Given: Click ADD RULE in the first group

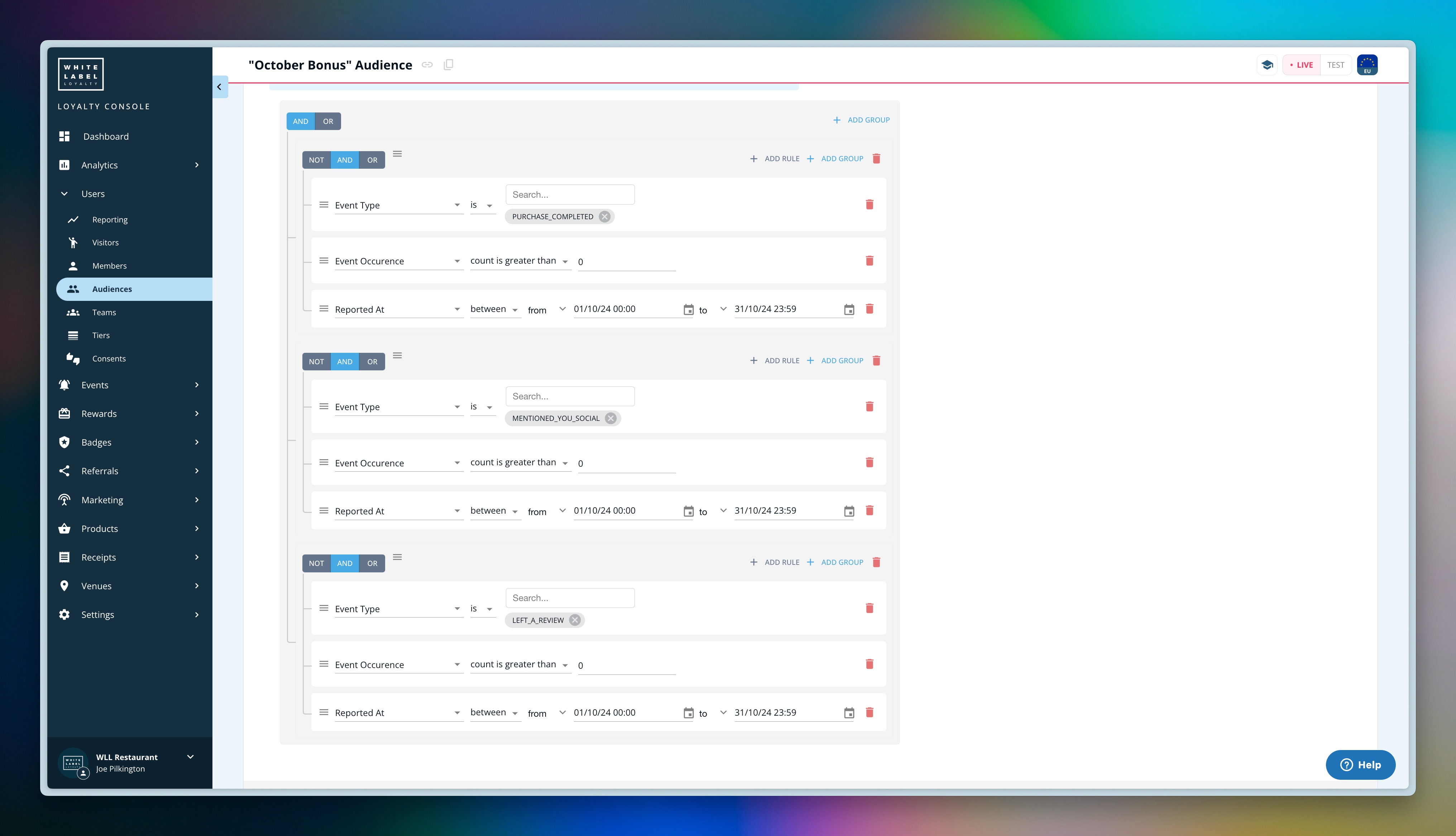Looking at the screenshot, I should click(x=775, y=158).
